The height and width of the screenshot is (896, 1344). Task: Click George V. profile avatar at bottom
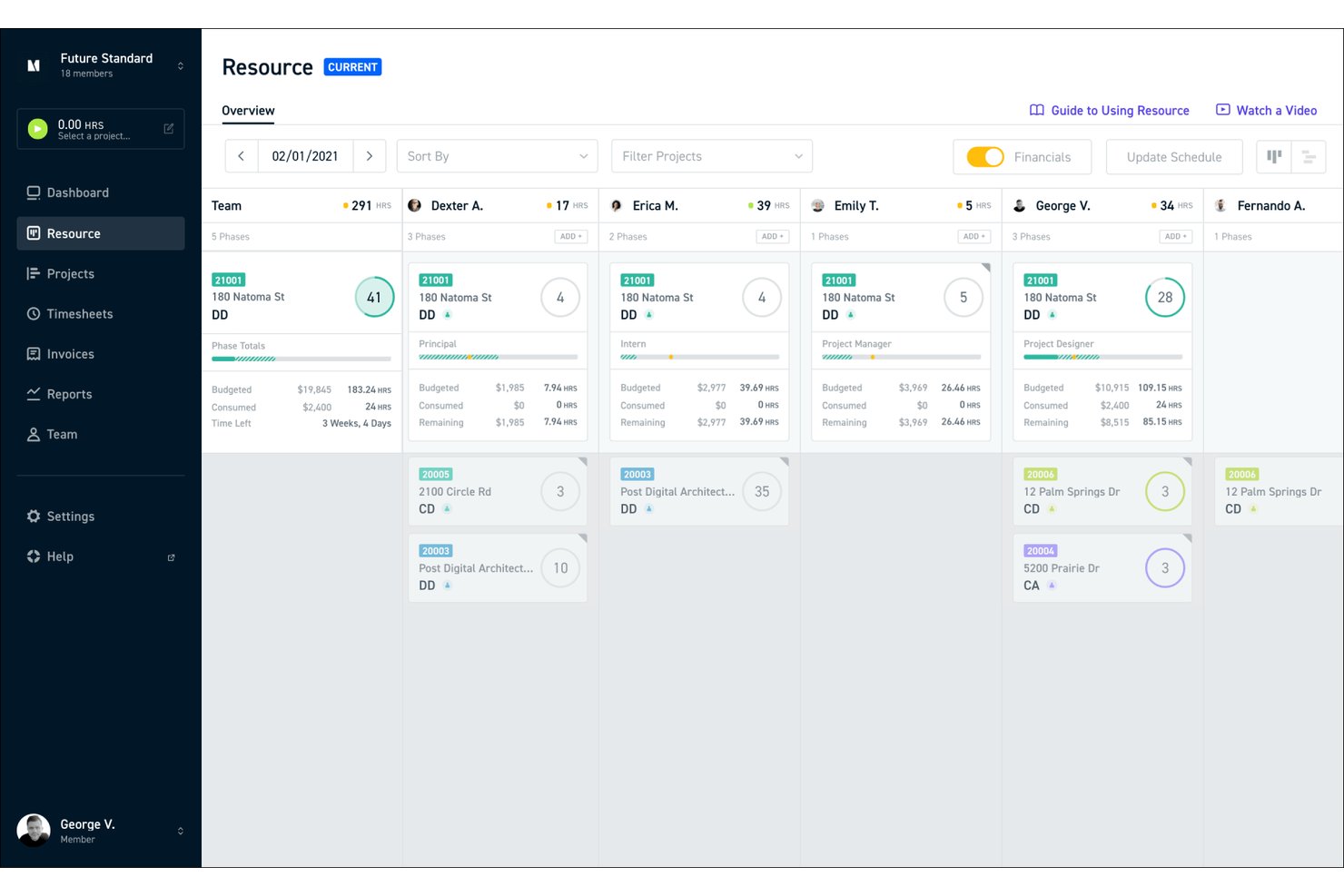34,830
